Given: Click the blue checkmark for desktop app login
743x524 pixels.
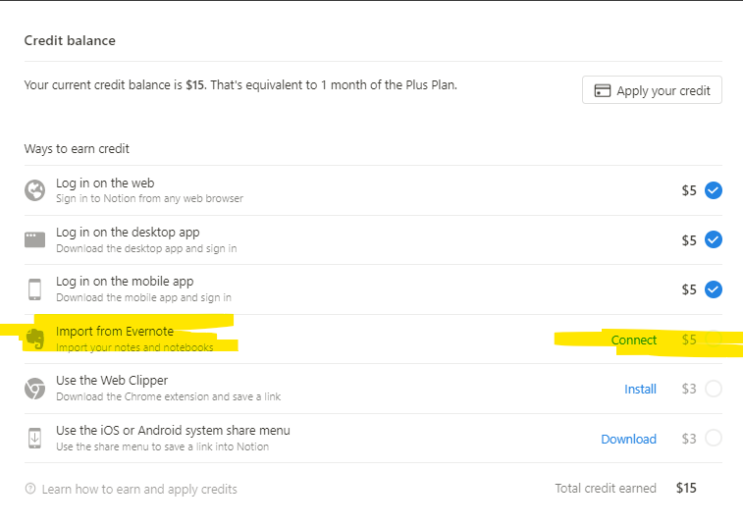Looking at the screenshot, I should click(713, 240).
